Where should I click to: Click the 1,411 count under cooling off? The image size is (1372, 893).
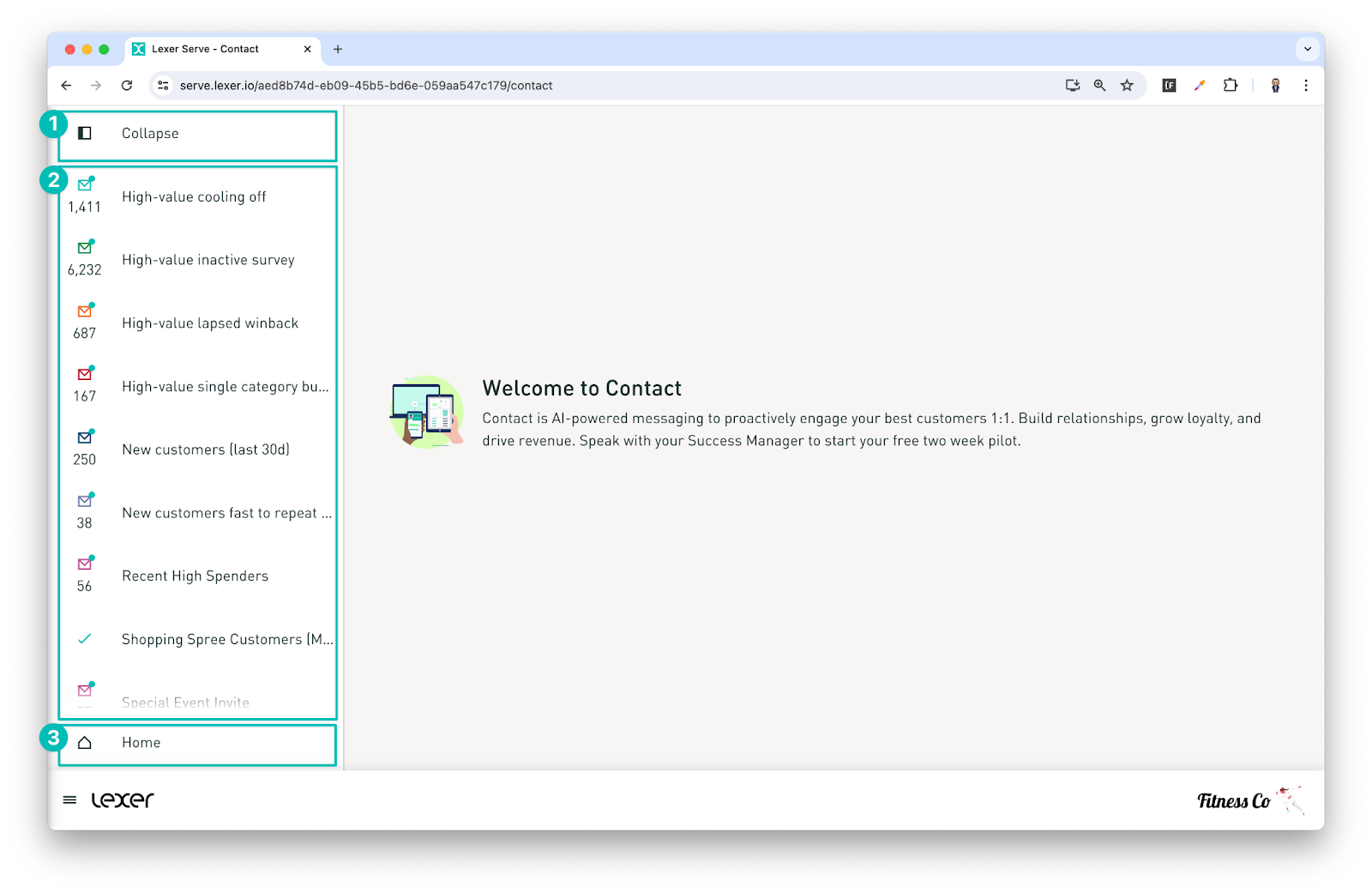tap(85, 207)
